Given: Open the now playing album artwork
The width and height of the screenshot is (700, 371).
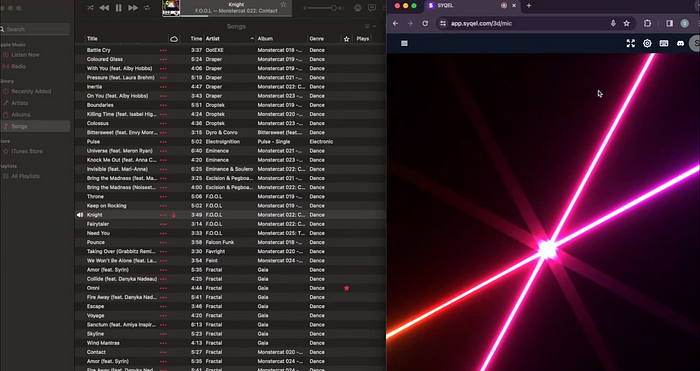Looking at the screenshot, I should point(171,8).
